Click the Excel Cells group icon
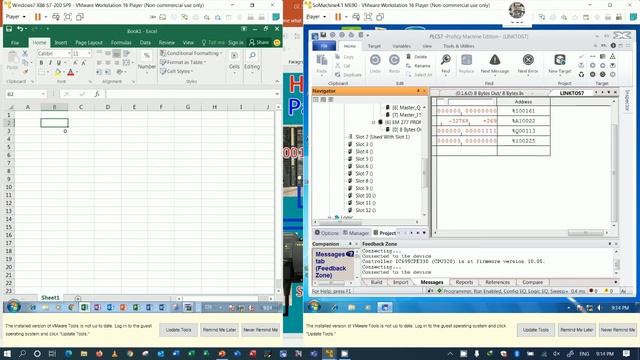The height and width of the screenshot is (360, 640). (234, 55)
